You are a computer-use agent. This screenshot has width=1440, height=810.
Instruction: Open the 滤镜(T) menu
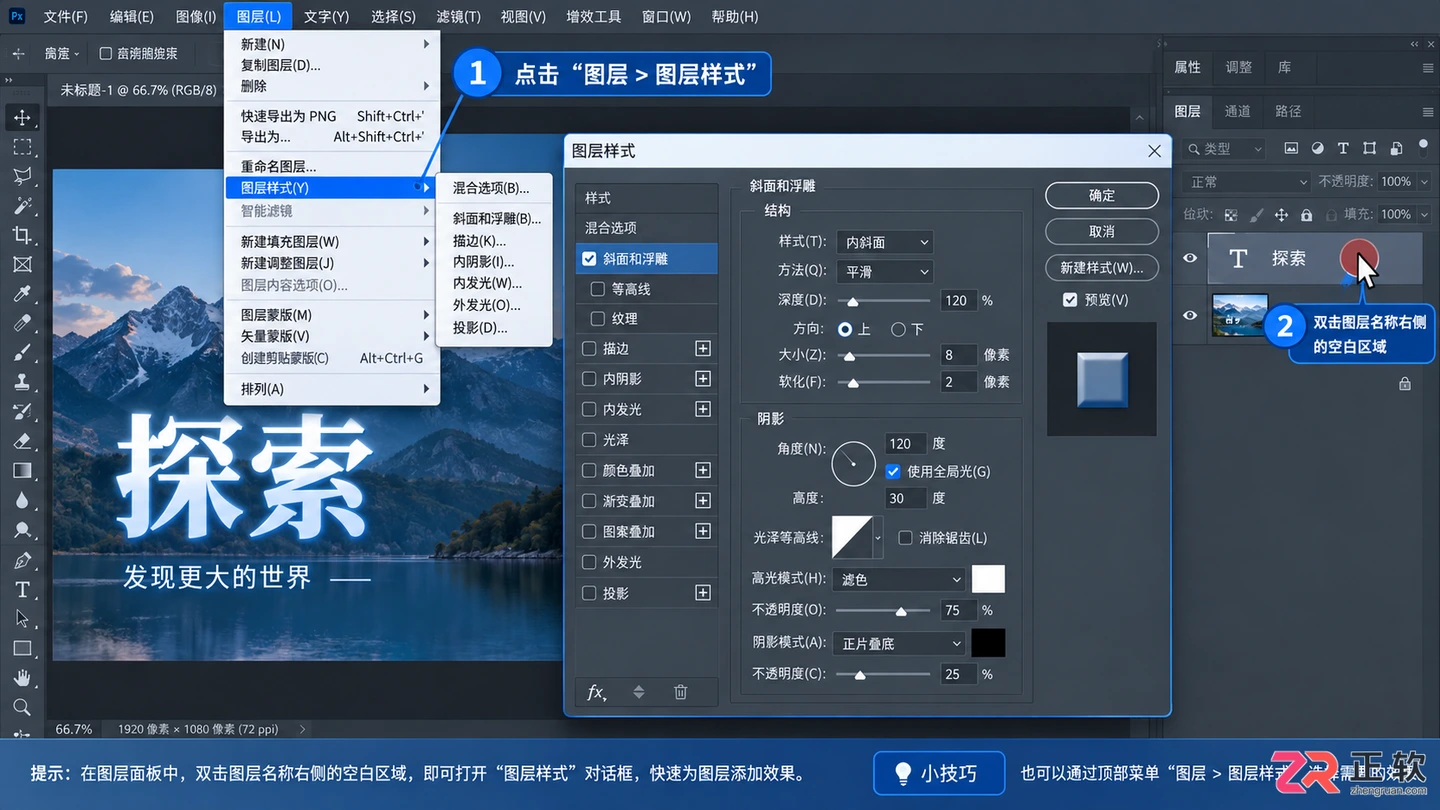point(459,16)
